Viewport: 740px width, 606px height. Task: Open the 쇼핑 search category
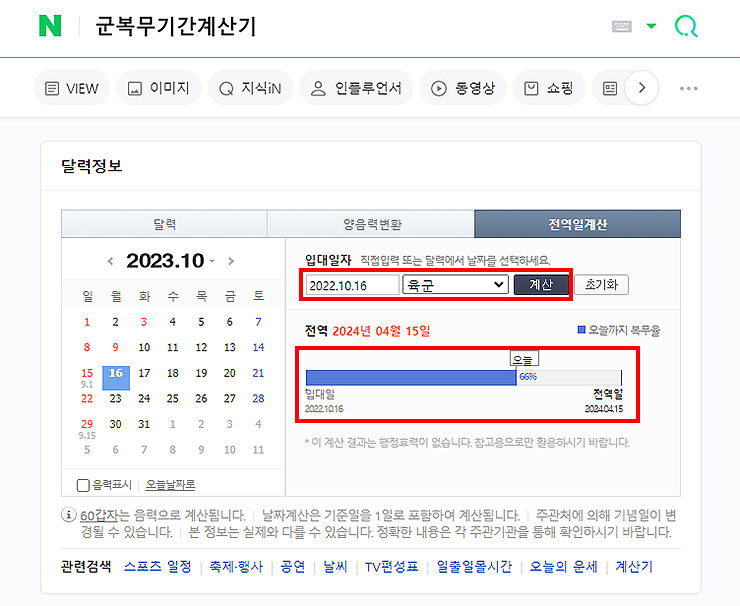point(549,88)
